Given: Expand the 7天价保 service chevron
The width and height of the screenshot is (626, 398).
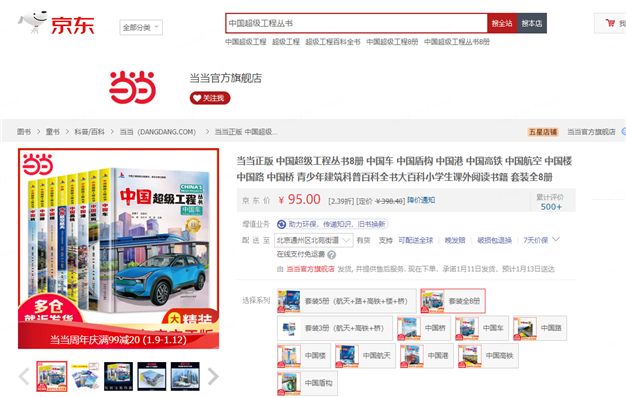Looking at the screenshot, I should click(x=556, y=240).
